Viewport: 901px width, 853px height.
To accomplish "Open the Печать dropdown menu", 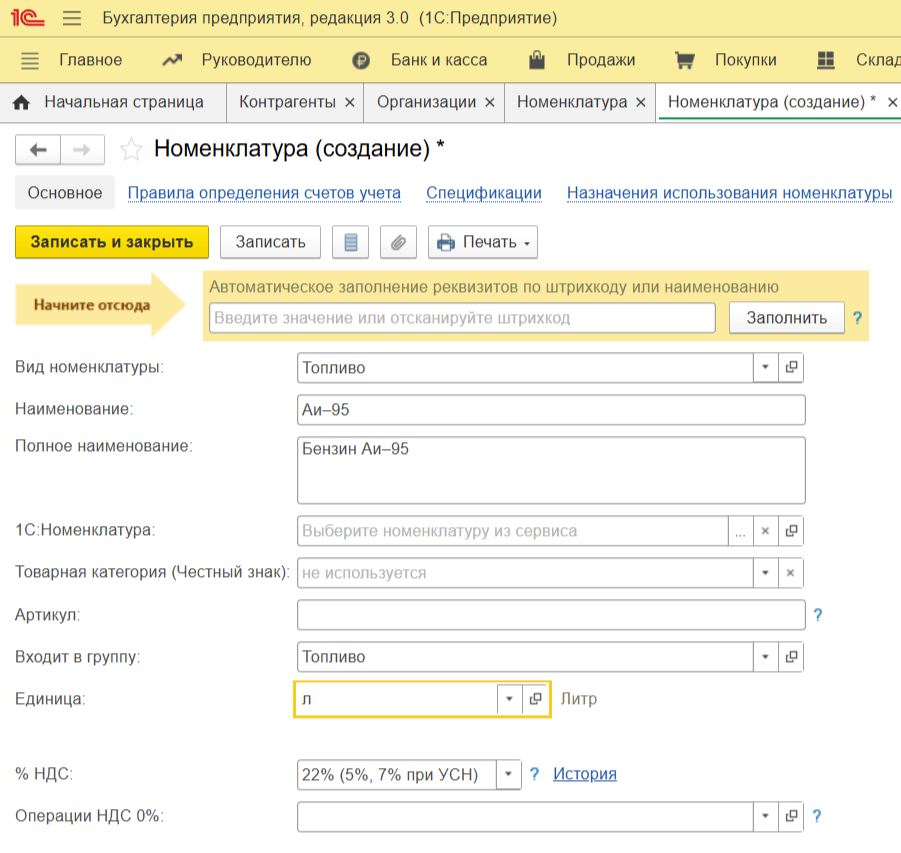I will (x=483, y=242).
